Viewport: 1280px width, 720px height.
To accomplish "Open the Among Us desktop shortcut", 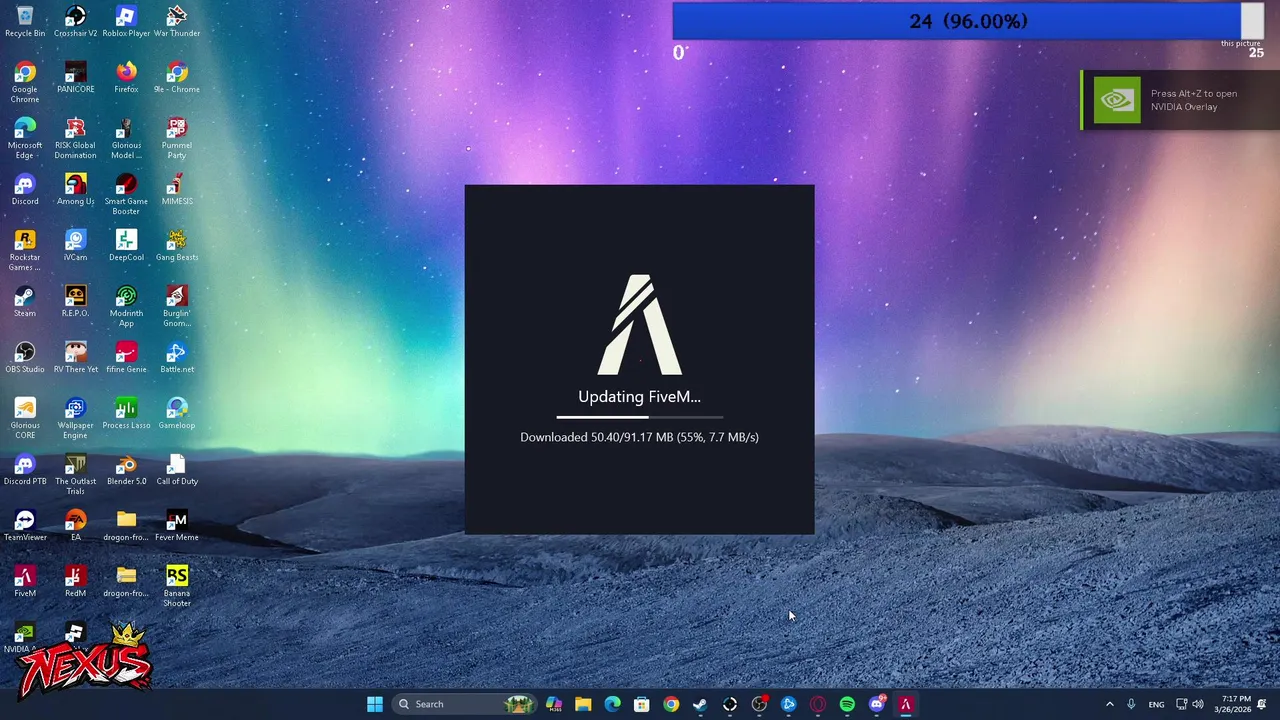I will [x=75, y=189].
